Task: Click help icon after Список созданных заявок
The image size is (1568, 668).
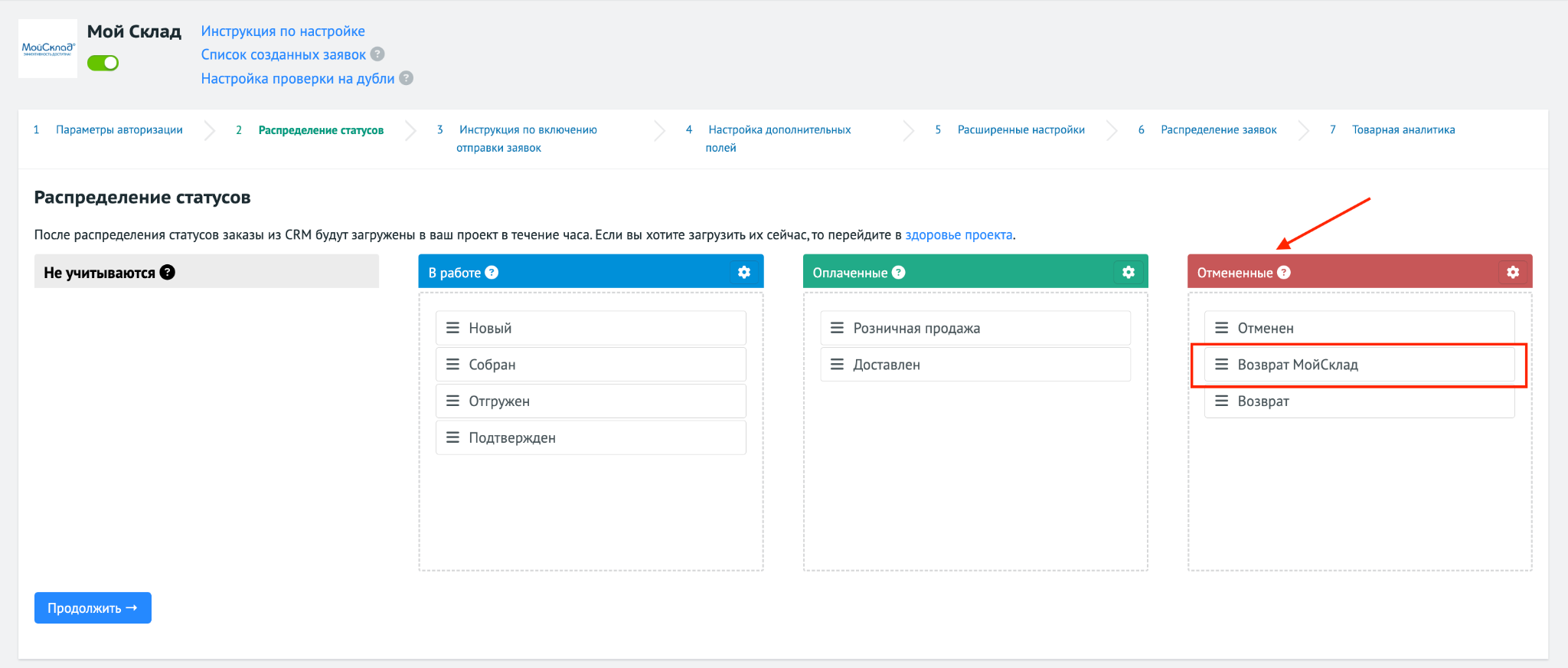Action: 377,54
